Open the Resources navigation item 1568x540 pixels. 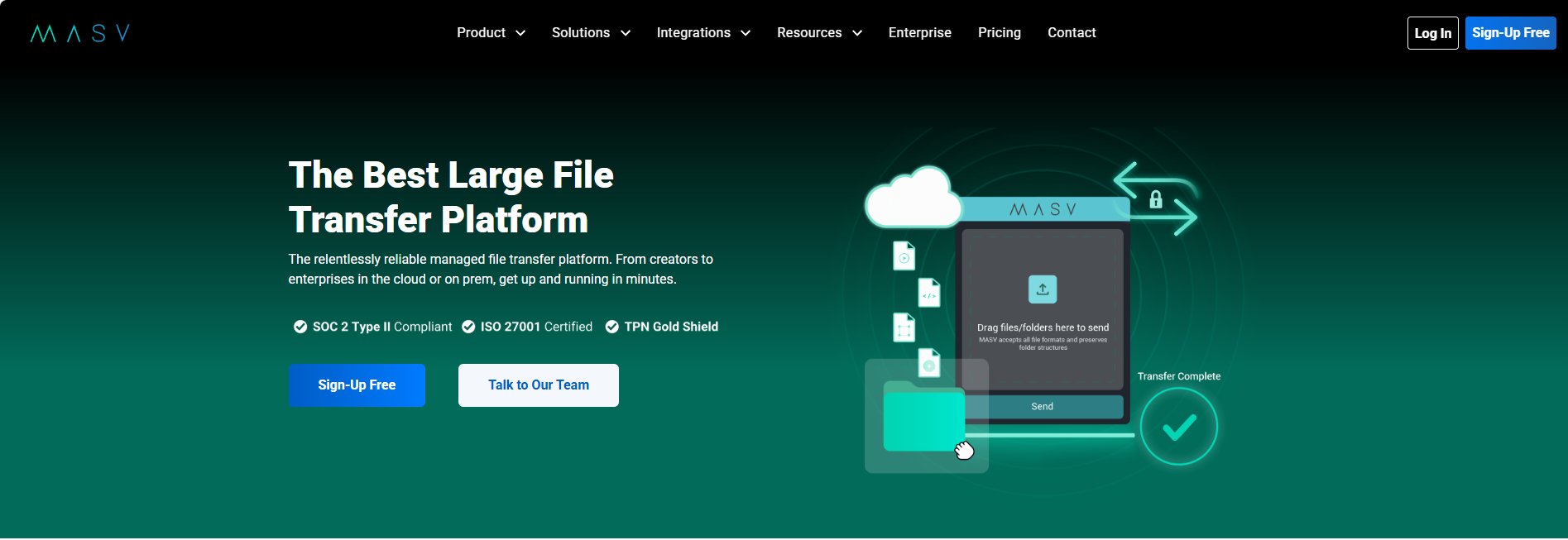click(809, 32)
